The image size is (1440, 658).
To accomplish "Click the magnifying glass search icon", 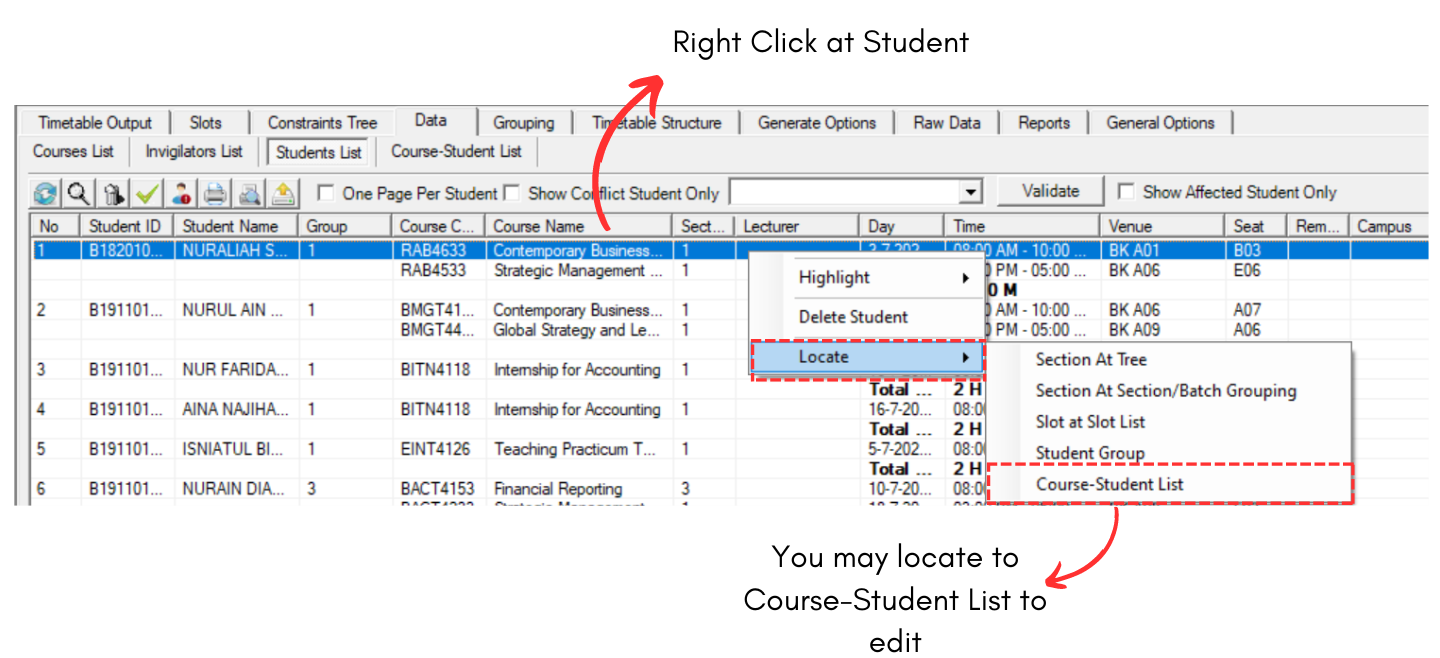I will click(x=77, y=193).
